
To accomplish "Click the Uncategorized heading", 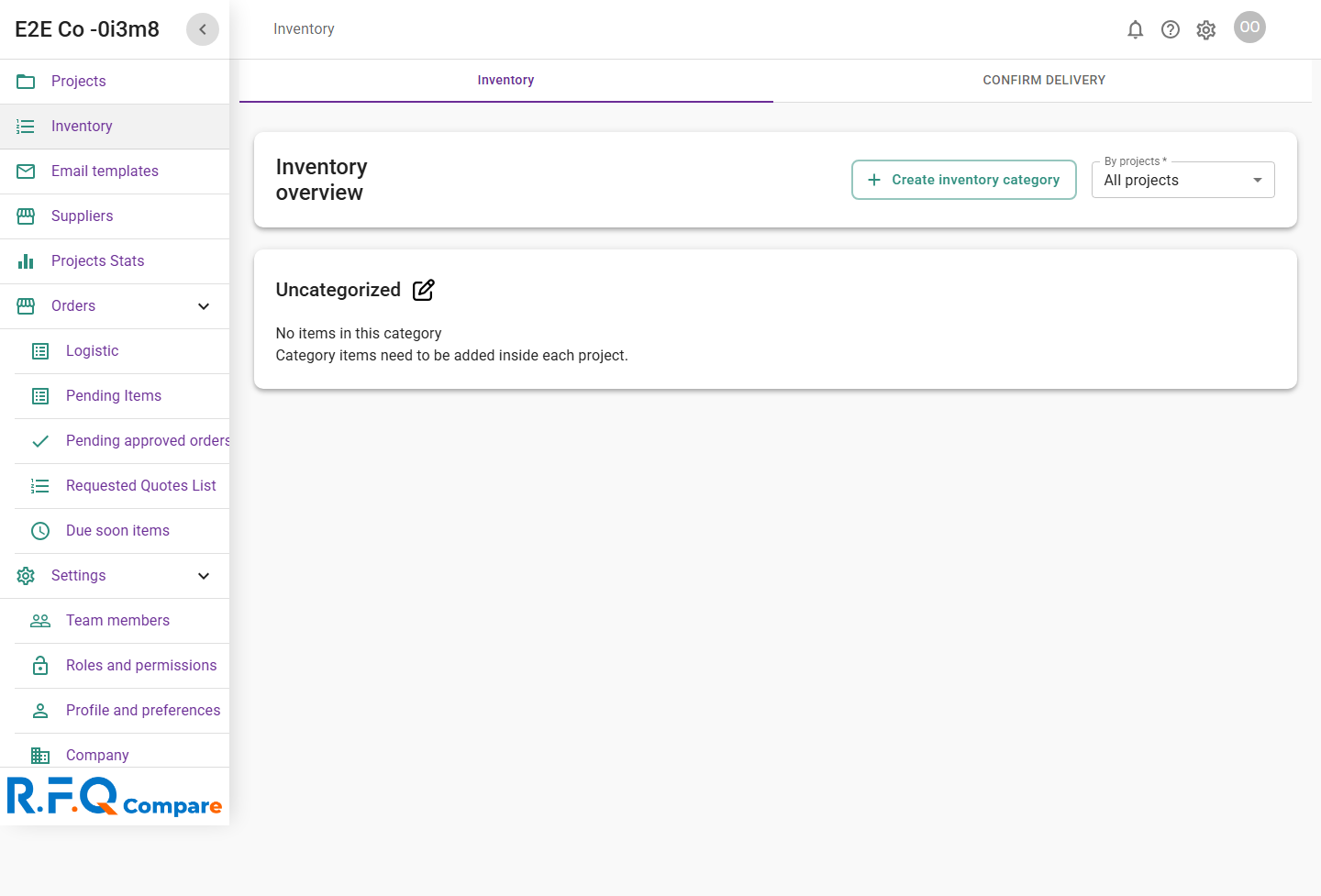I will 339,290.
